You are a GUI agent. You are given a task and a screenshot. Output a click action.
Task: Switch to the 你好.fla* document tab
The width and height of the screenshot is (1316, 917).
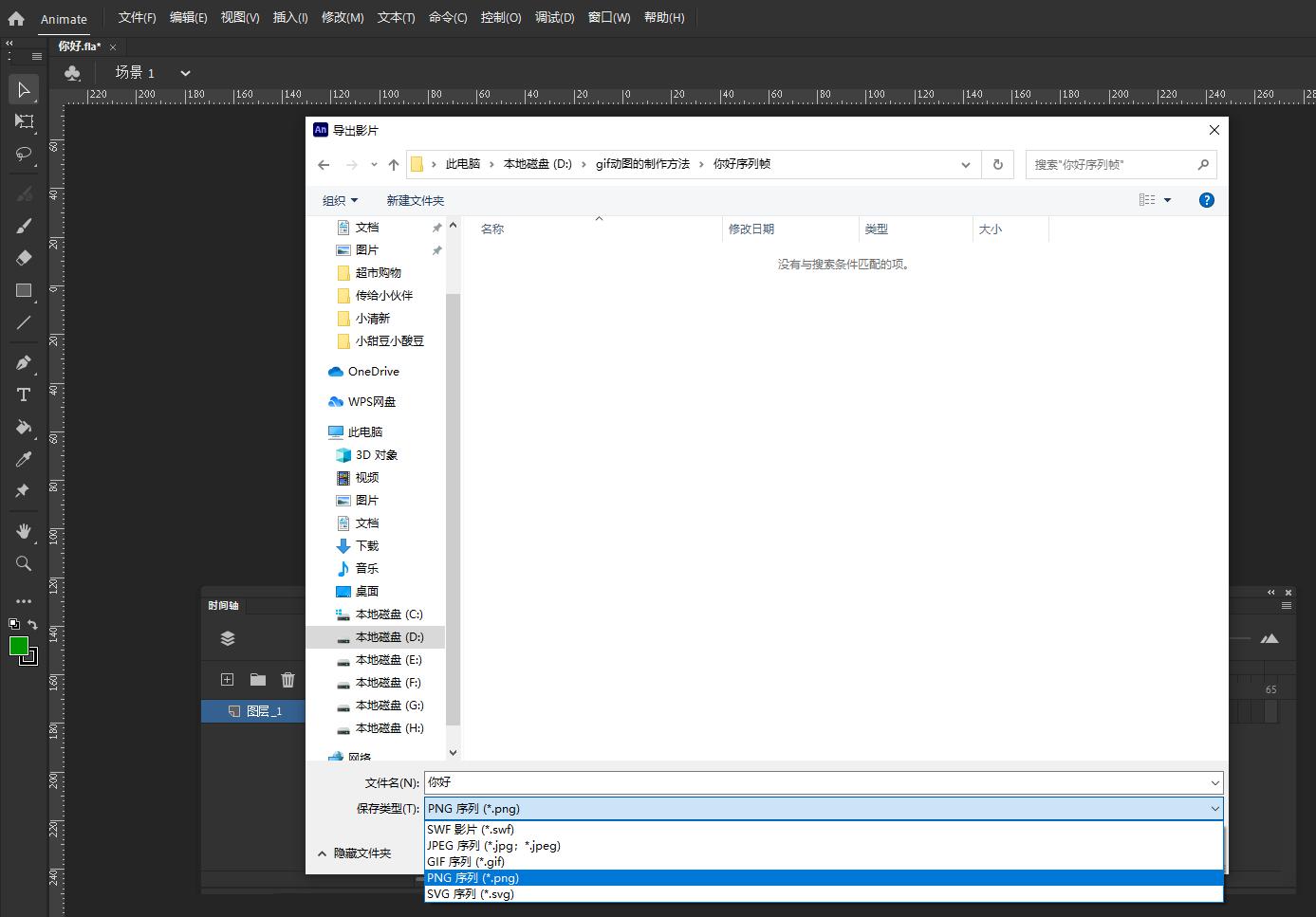80,46
